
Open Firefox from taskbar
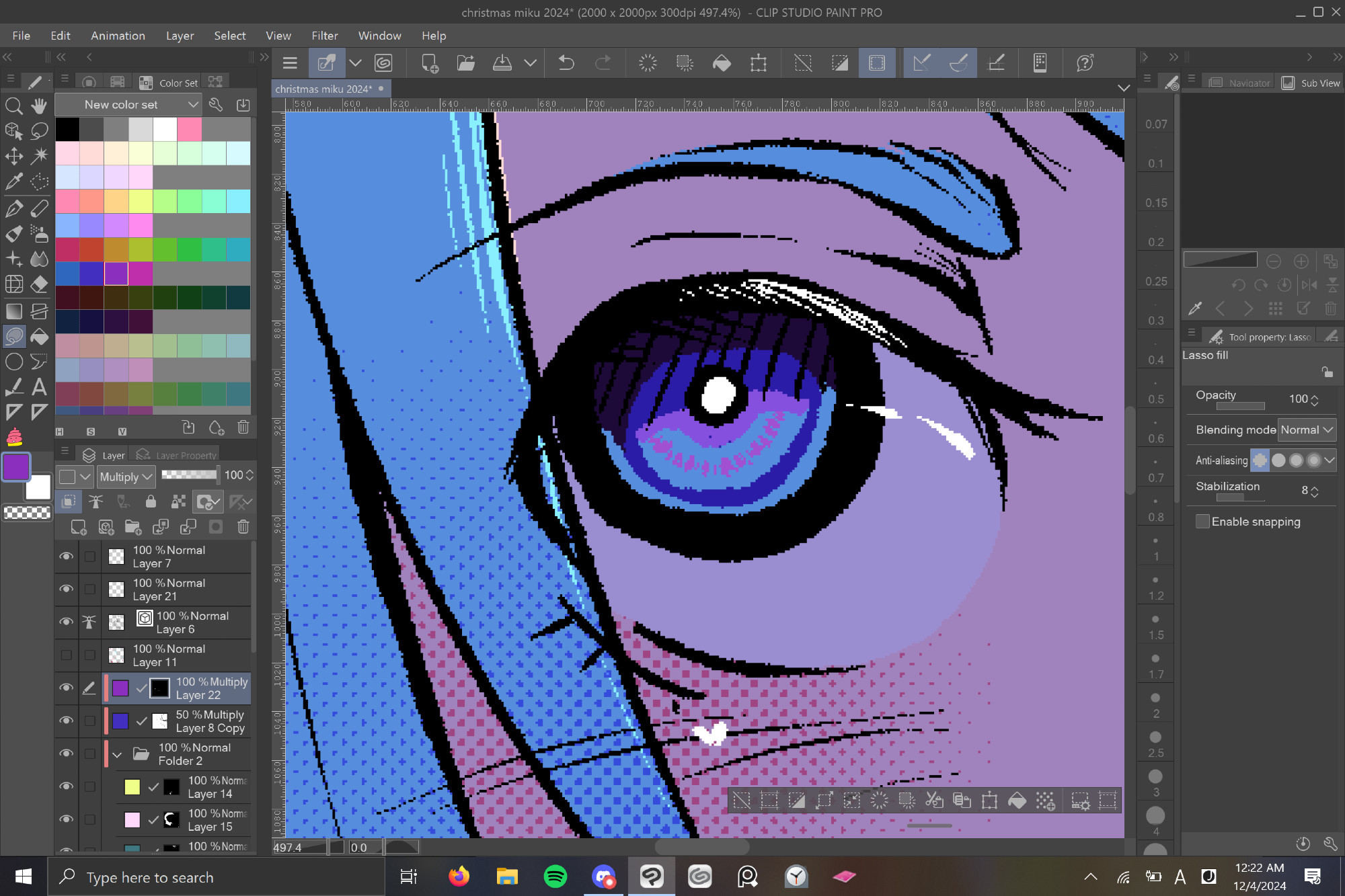coord(459,877)
